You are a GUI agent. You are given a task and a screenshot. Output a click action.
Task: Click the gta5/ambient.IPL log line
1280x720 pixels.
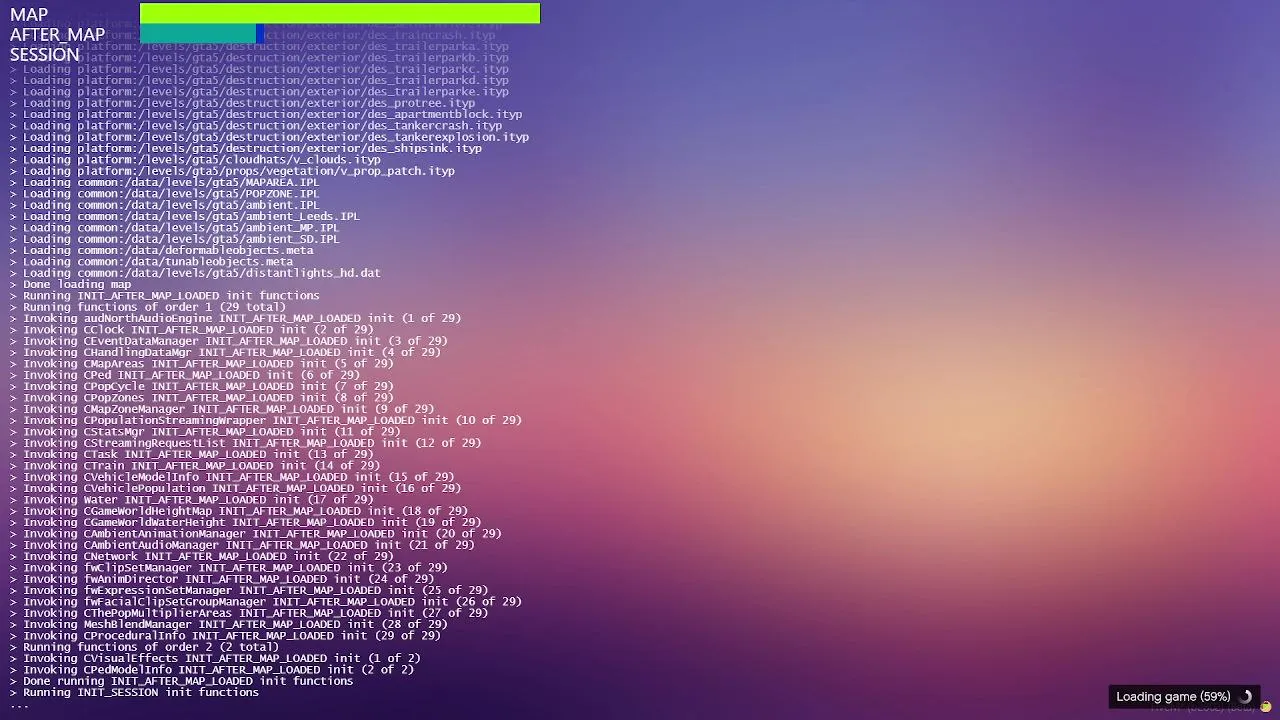pos(165,205)
